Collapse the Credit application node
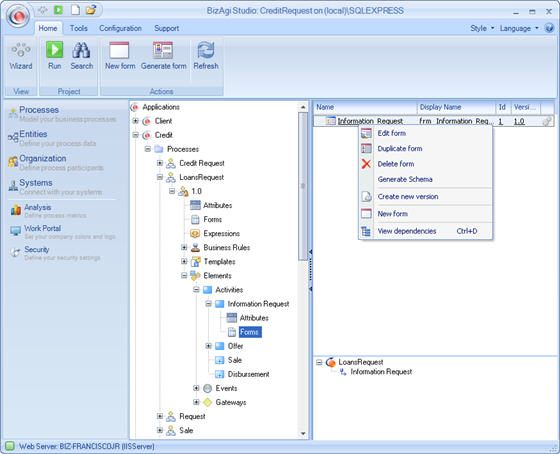This screenshot has width=560, height=454. pyautogui.click(x=135, y=135)
